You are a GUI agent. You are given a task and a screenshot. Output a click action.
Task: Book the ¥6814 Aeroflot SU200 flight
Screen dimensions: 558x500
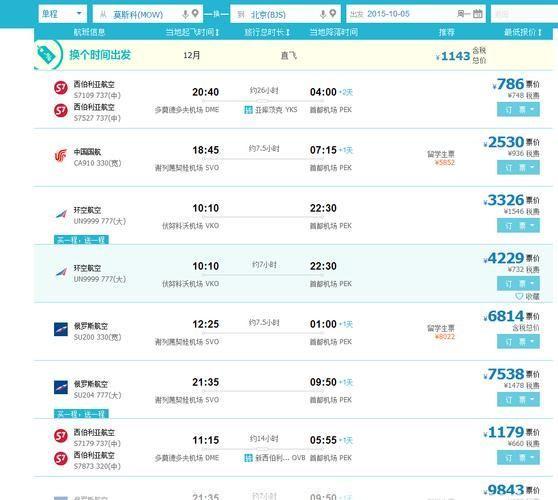pos(518,342)
